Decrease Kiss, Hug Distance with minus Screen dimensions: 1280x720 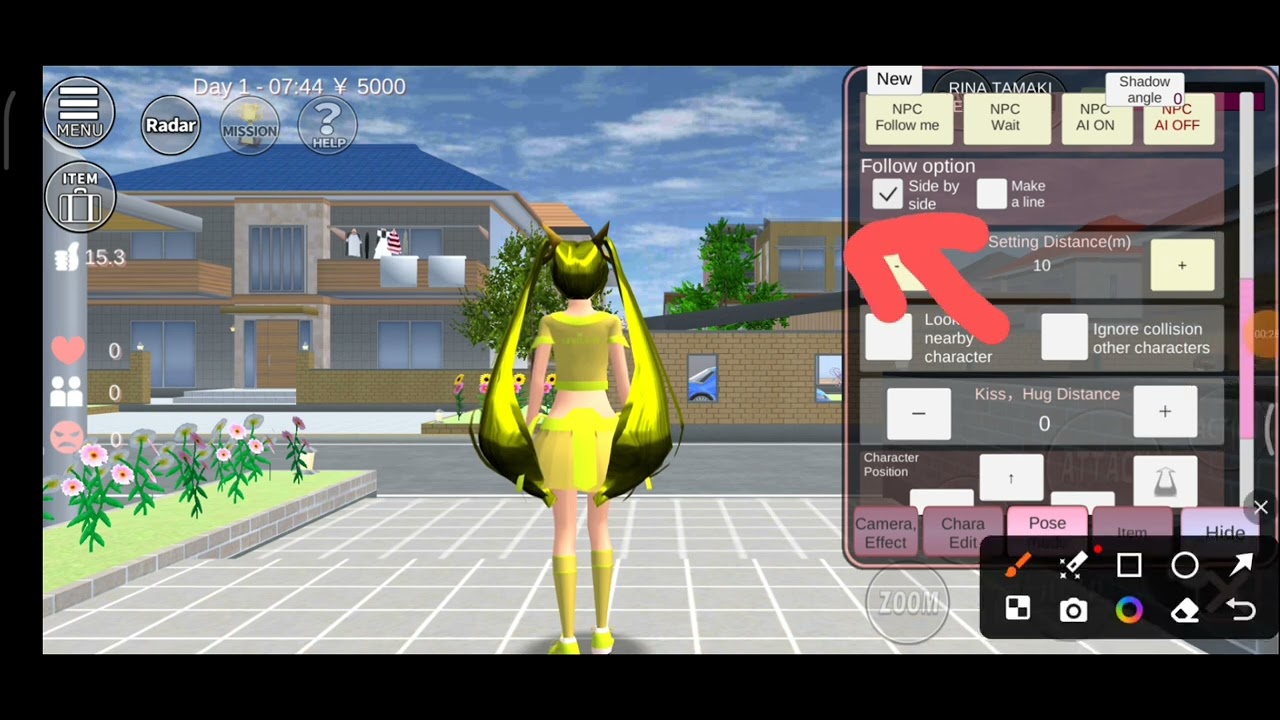pos(919,412)
